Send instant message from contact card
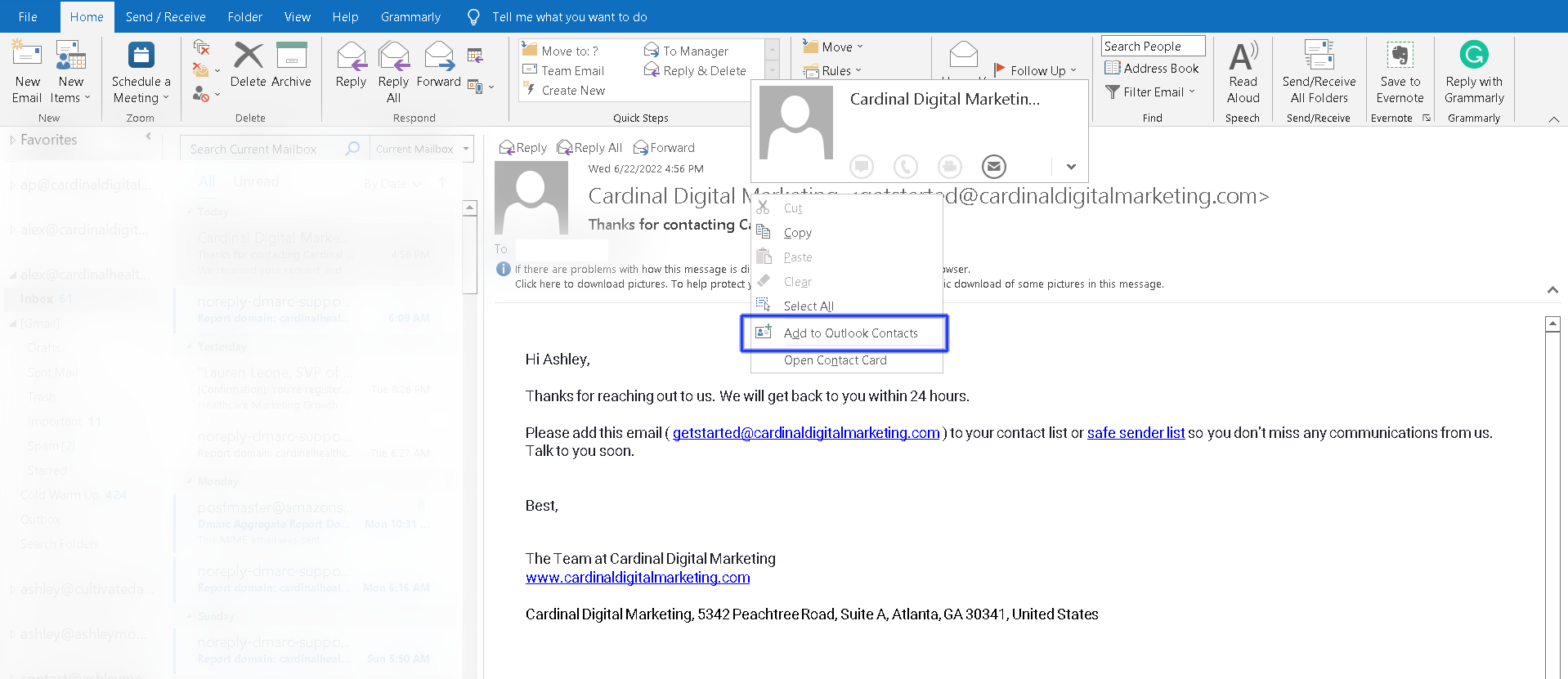This screenshot has width=1568, height=679. 862,167
